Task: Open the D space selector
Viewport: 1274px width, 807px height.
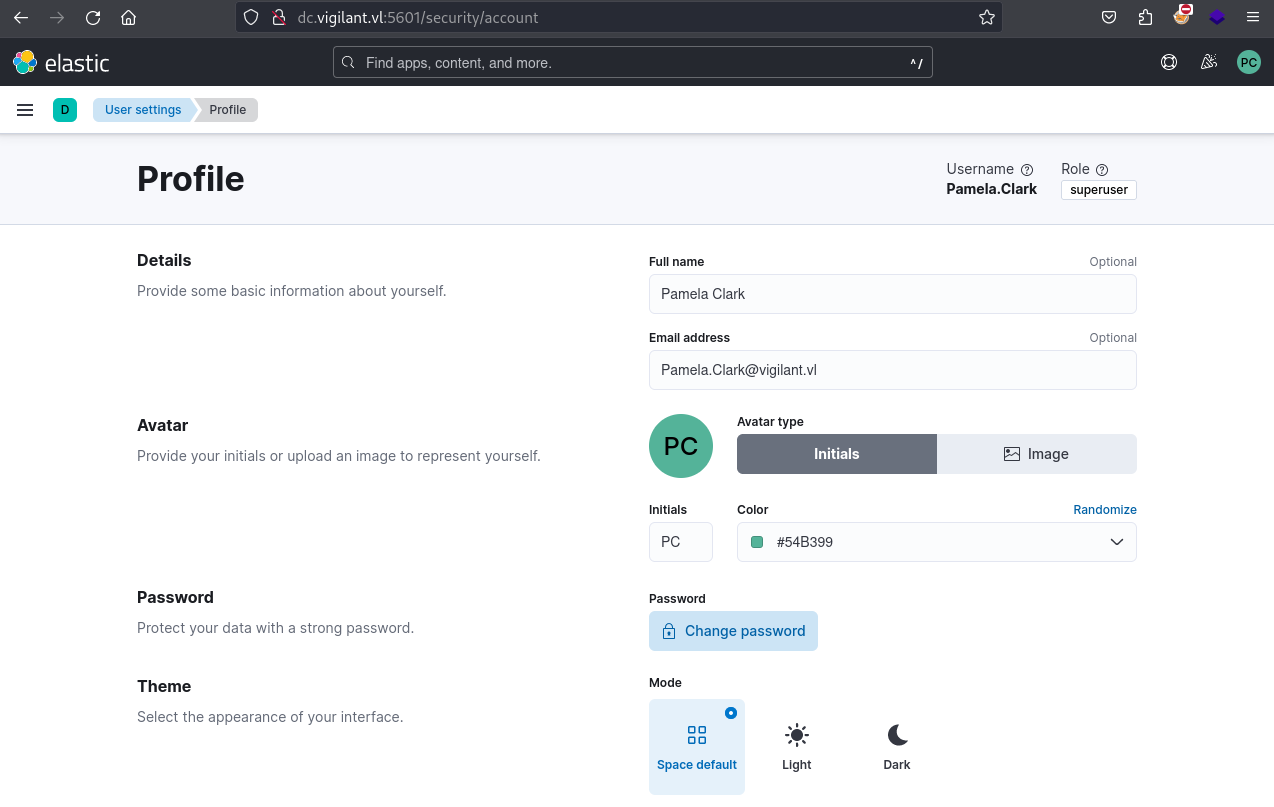Action: point(65,110)
